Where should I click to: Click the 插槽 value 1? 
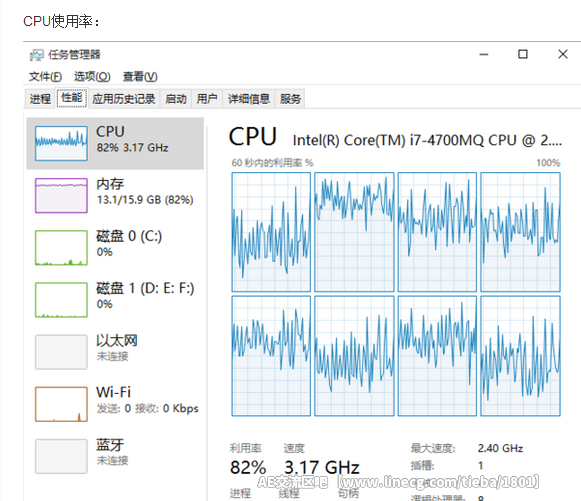[481, 465]
